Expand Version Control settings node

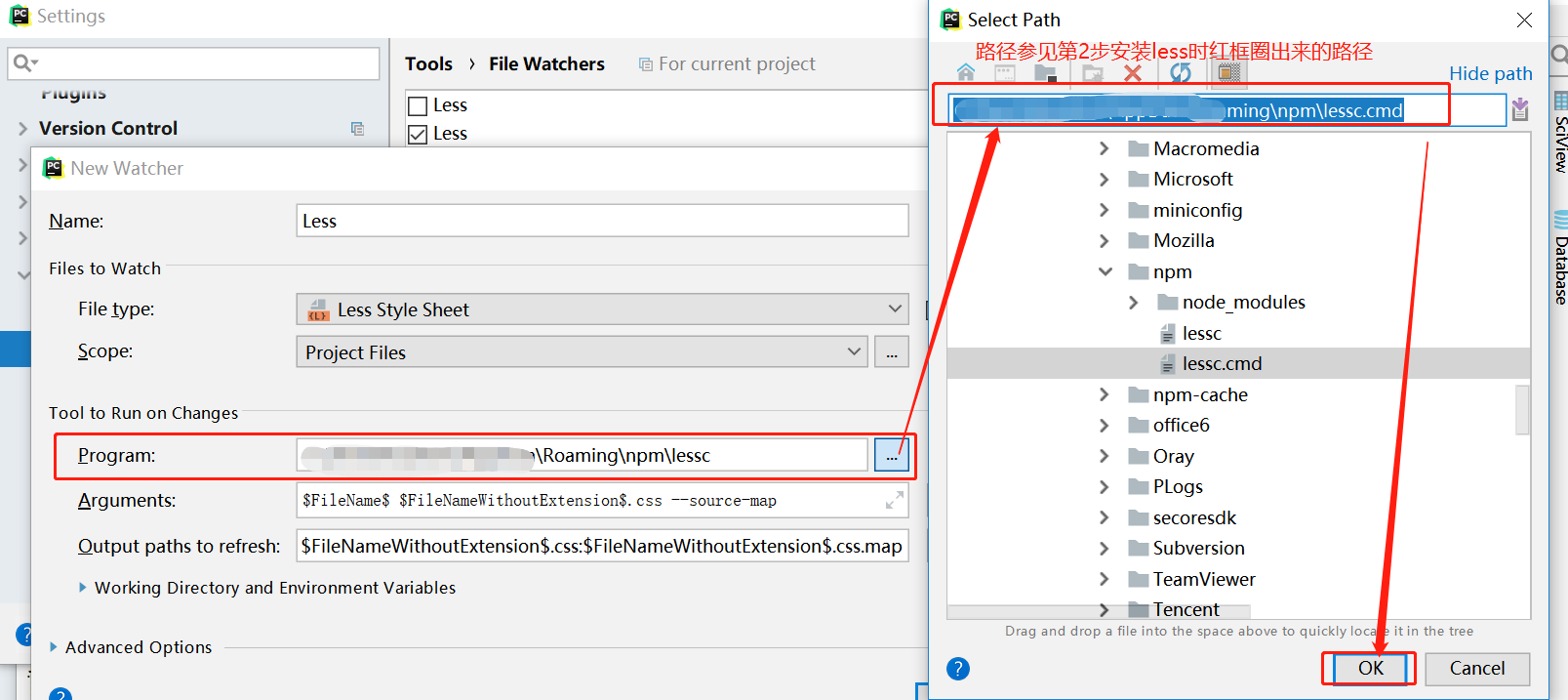22,128
